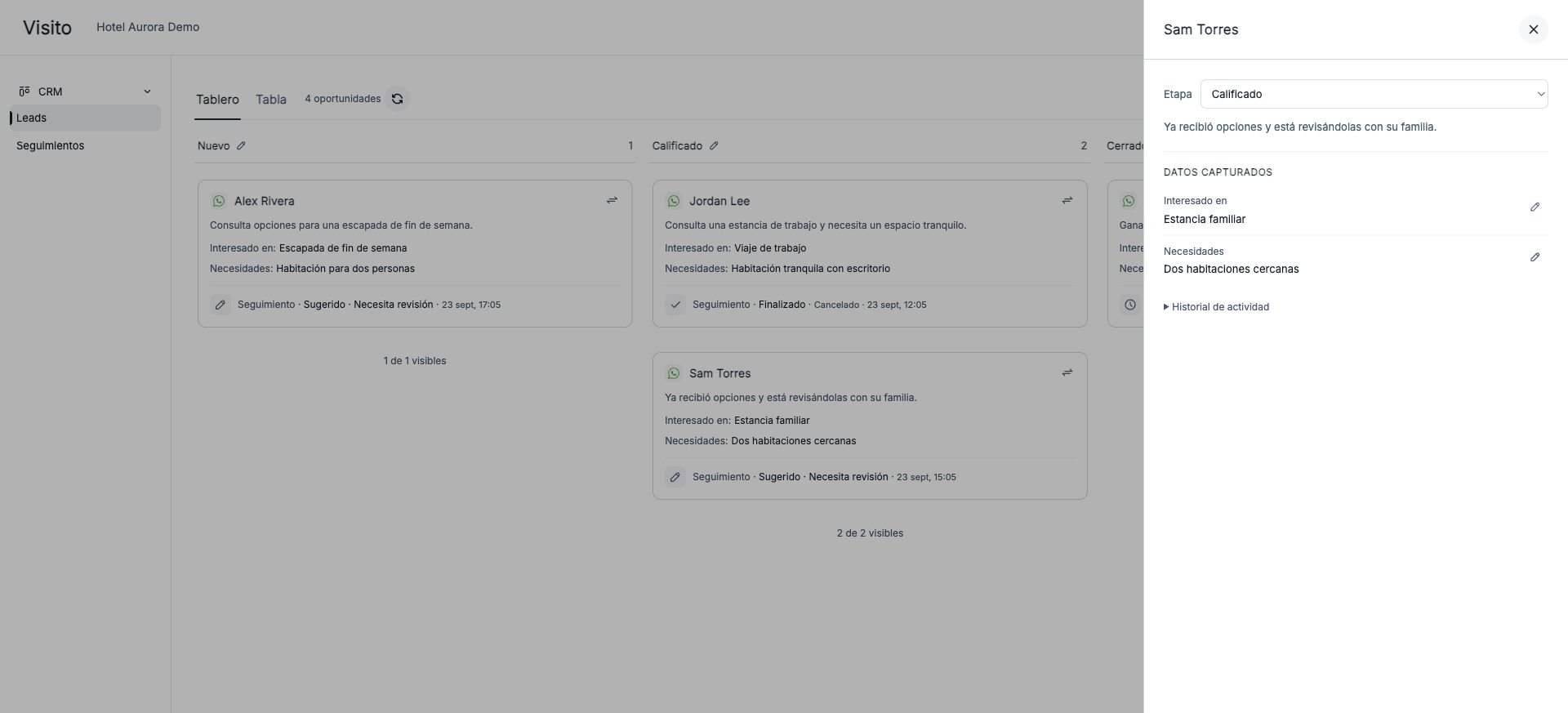The image size is (1568, 713).
Task: Edit the Necesidades field with pencil icon
Action: pyautogui.click(x=1535, y=257)
